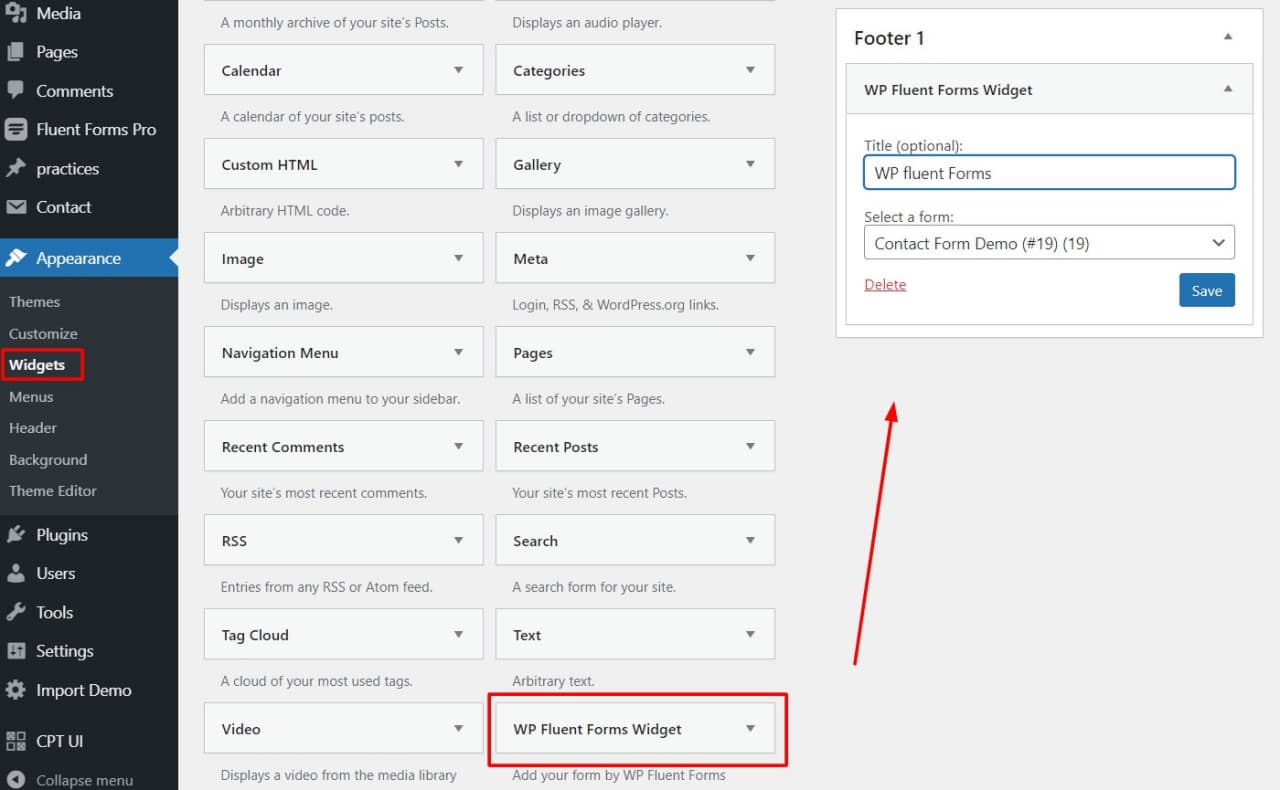Open Import Demo menu label
The image size is (1280, 790).
tap(84, 690)
